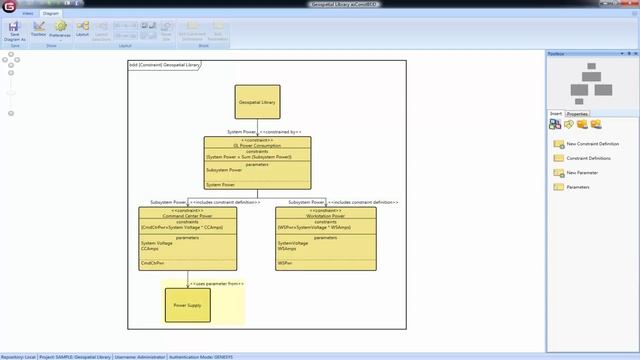Image resolution: width=640 pixels, height=360 pixels.
Task: Click the Toolbox panel pin icon
Action: pyautogui.click(x=629, y=53)
